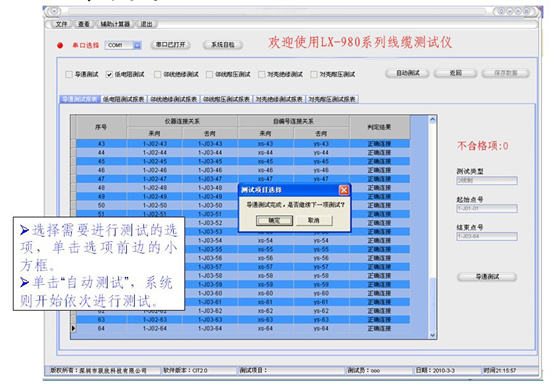The height and width of the screenshot is (391, 558).
Task: Select the cell ys-57
Action: coord(321,267)
